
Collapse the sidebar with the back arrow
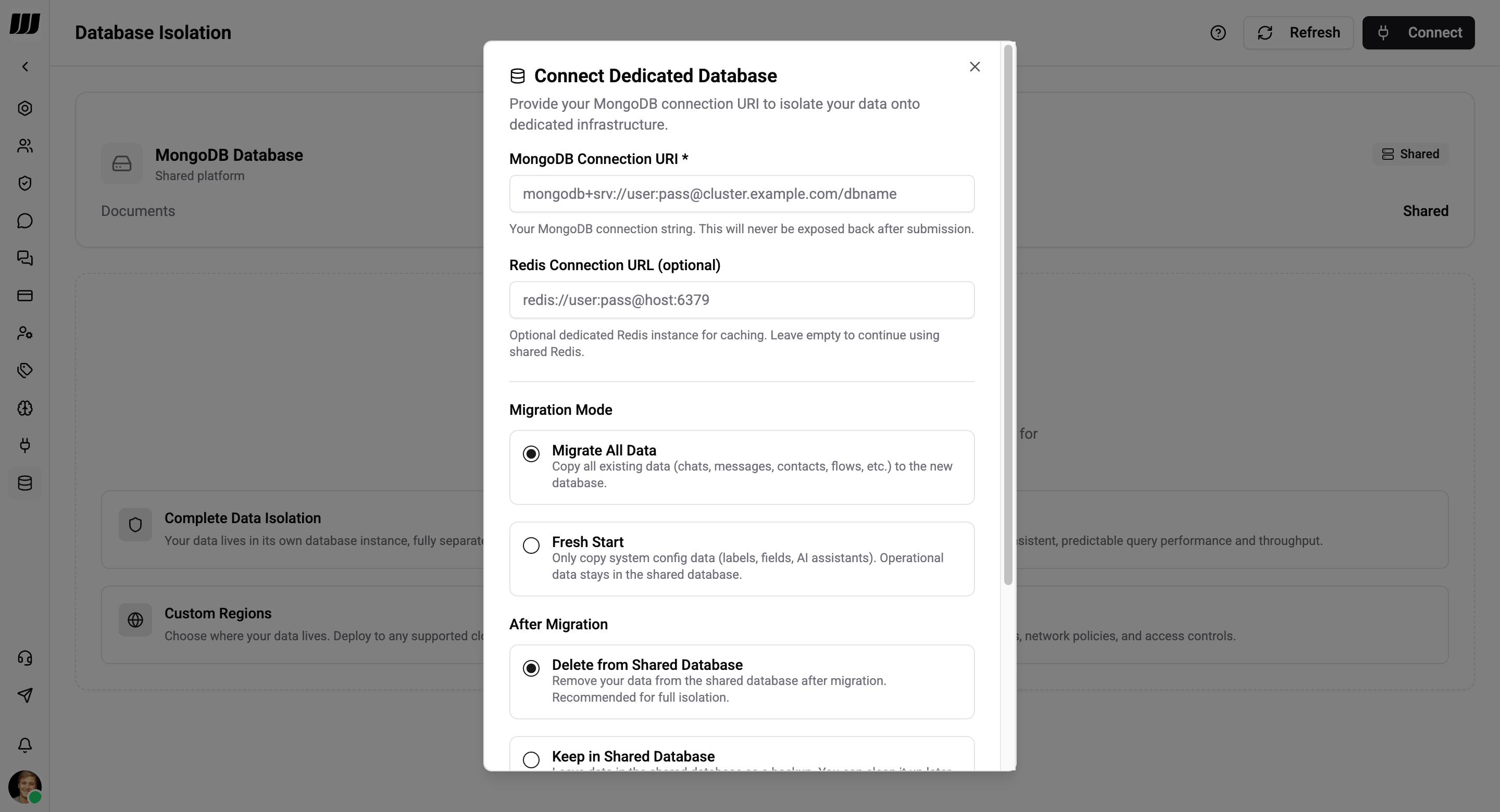[x=25, y=66]
